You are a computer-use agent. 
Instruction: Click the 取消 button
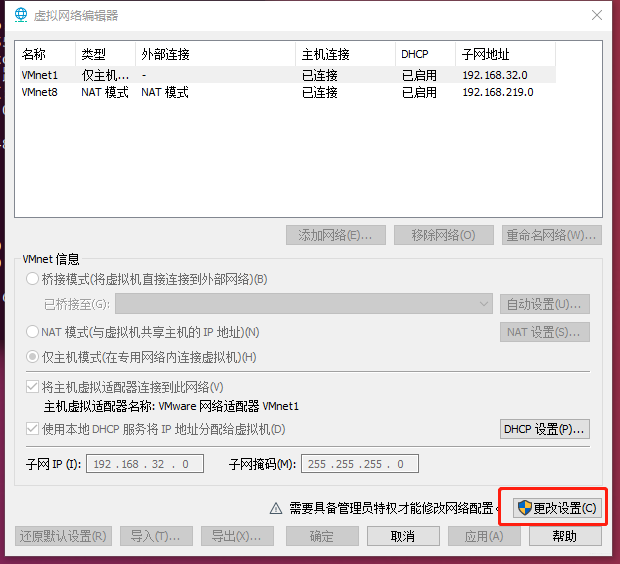[403, 536]
